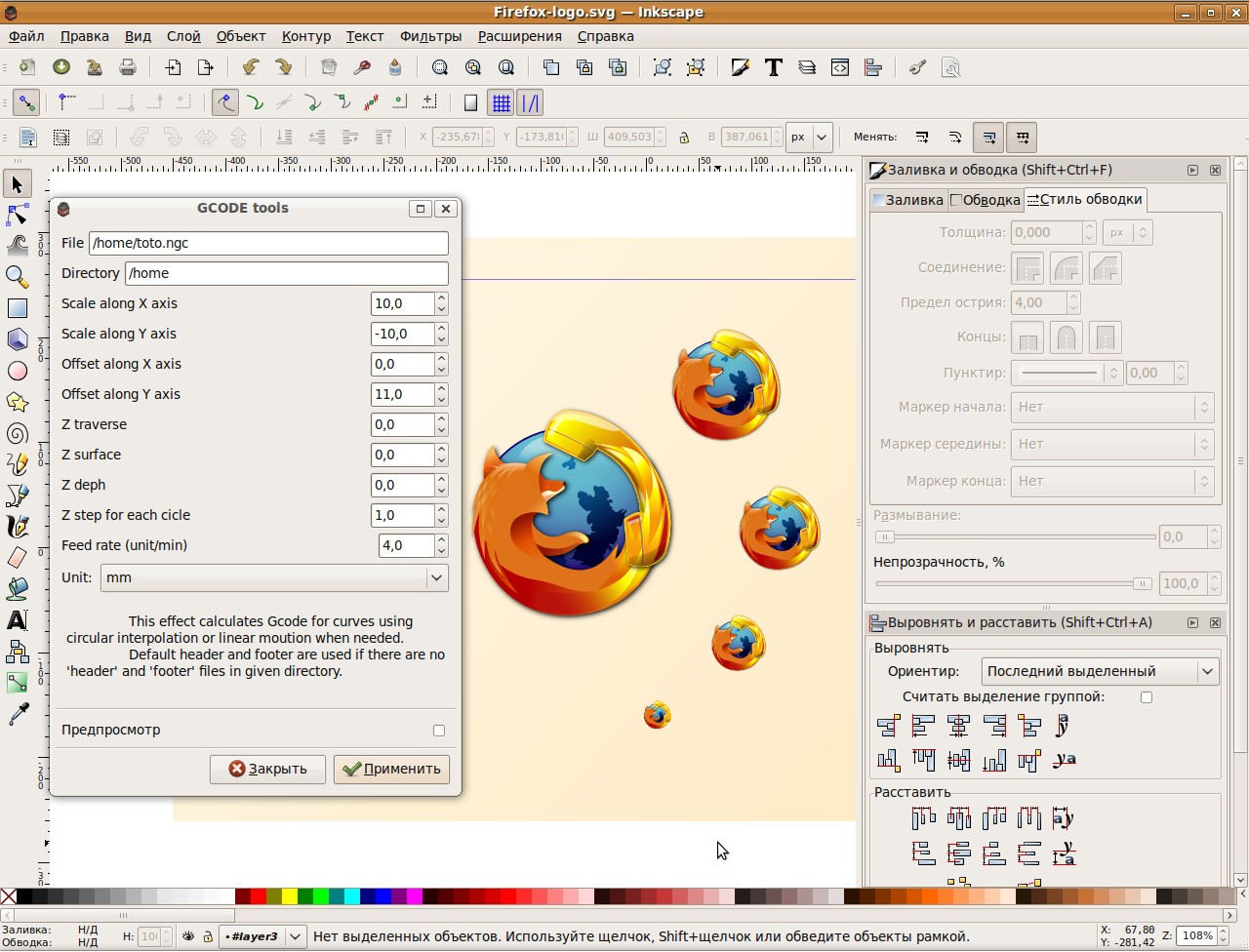Click the no-color X swatch
The height and width of the screenshot is (952, 1249).
click(x=9, y=896)
